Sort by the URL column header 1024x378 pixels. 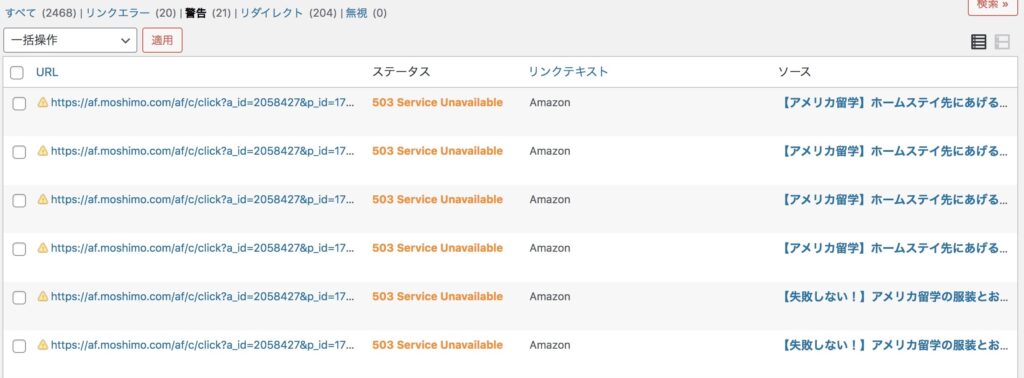[47, 72]
